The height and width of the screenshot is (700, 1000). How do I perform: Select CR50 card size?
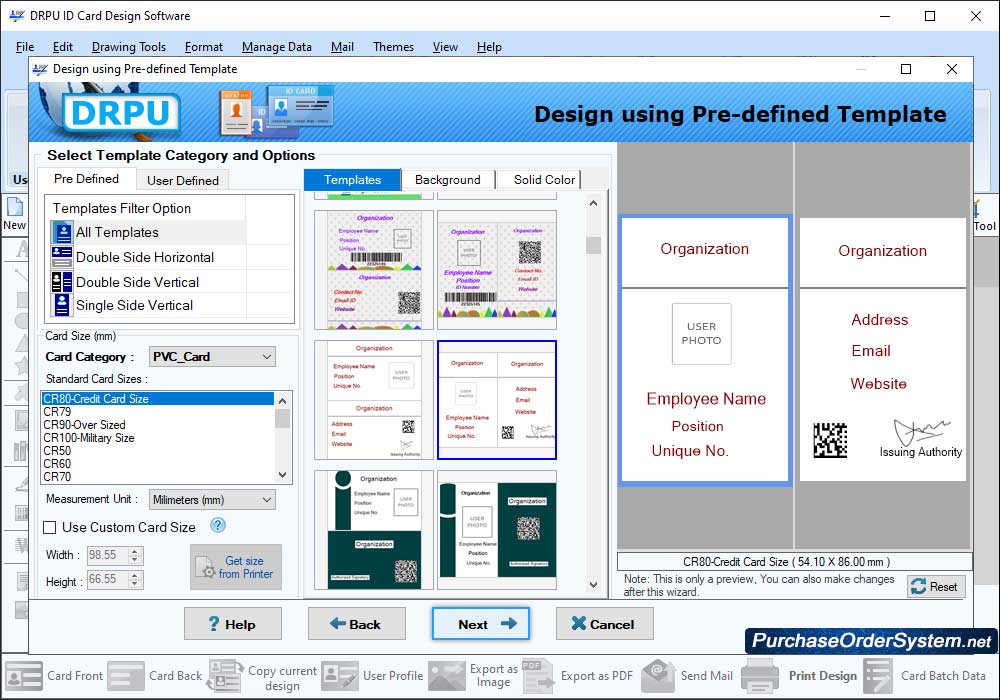click(x=158, y=451)
